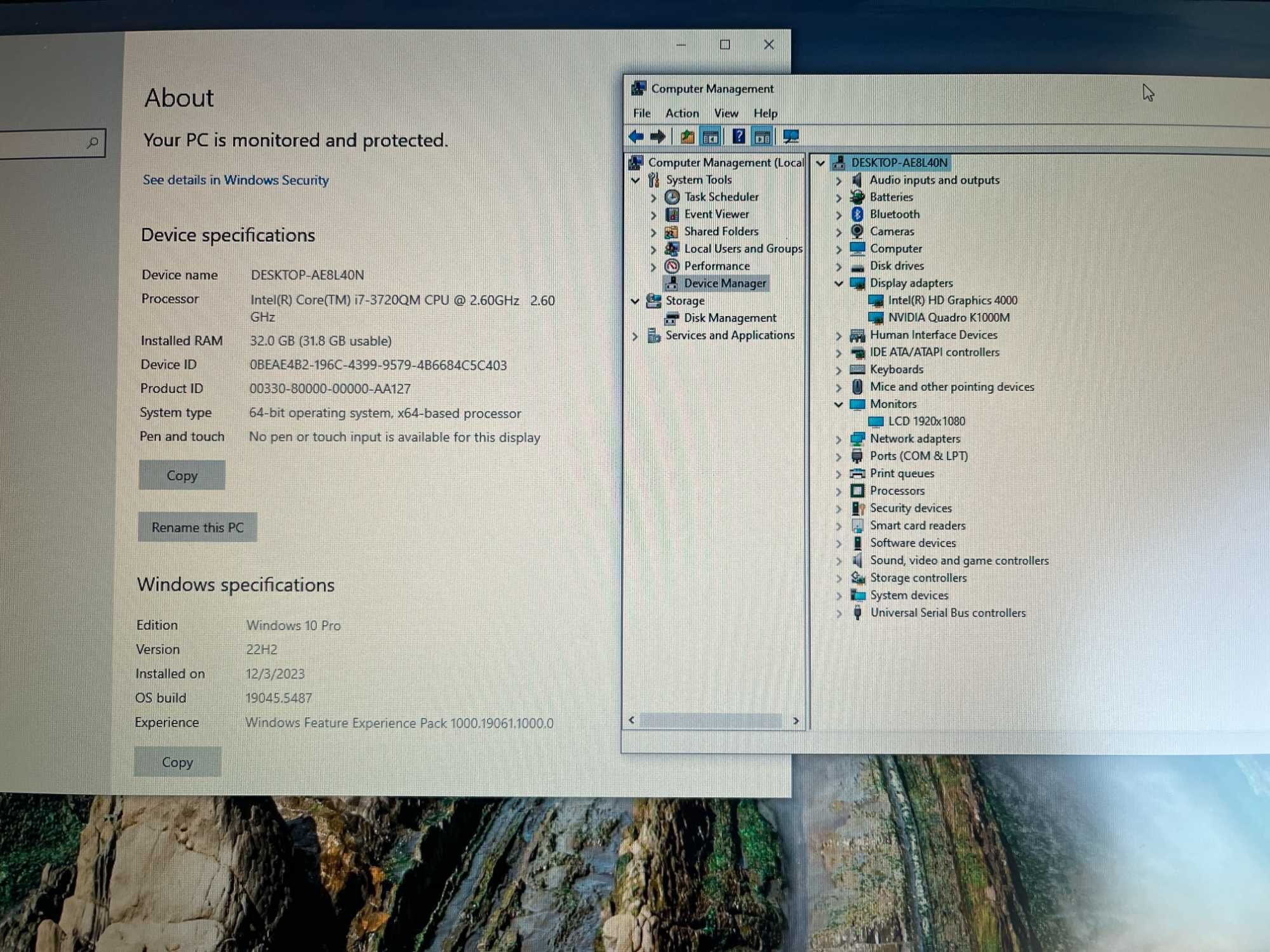The height and width of the screenshot is (952, 1270).
Task: Click the Rename this PC button
Action: coord(197,527)
